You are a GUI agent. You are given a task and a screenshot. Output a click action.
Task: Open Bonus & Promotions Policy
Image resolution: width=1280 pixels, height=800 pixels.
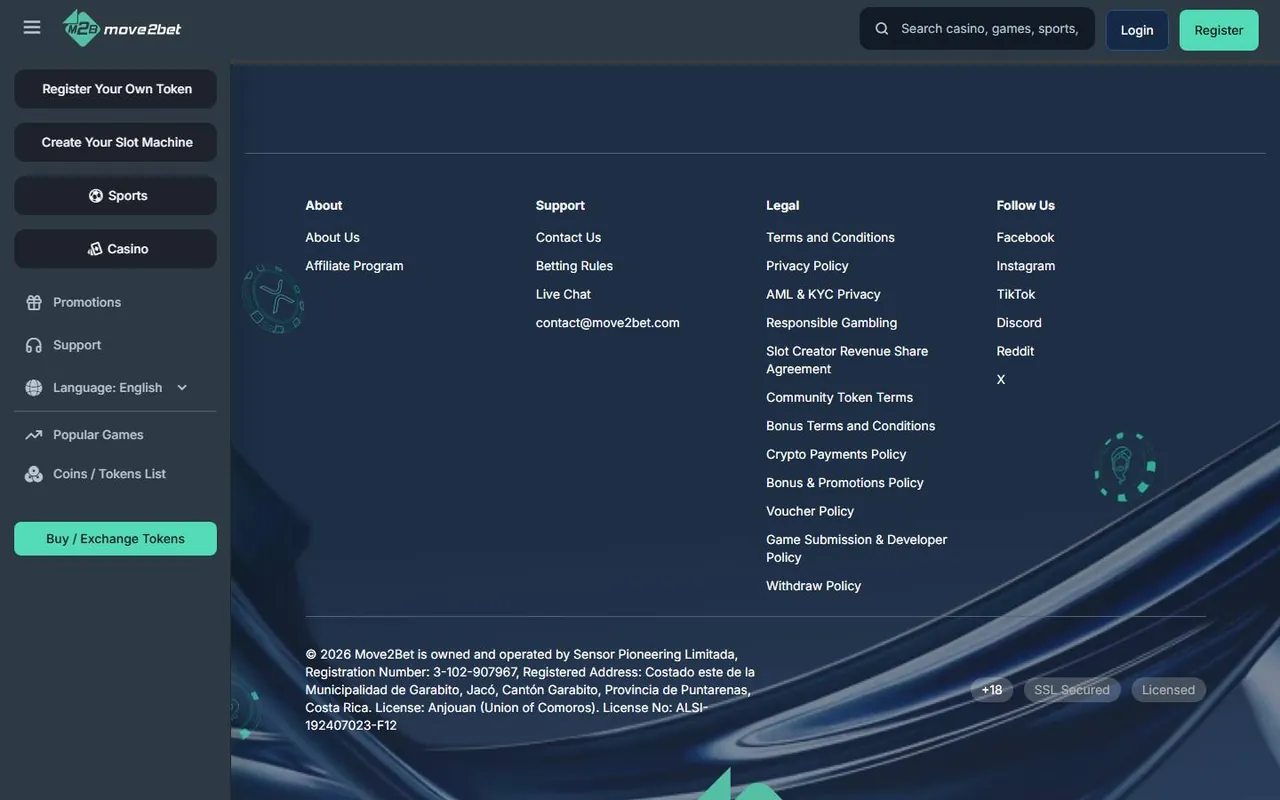pyautogui.click(x=844, y=483)
